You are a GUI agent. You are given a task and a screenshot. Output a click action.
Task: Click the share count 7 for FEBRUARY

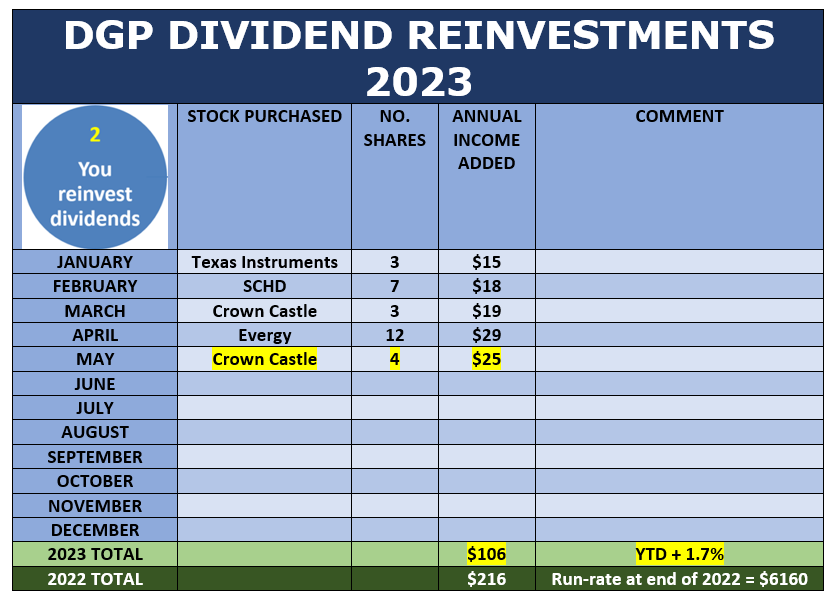pos(395,286)
